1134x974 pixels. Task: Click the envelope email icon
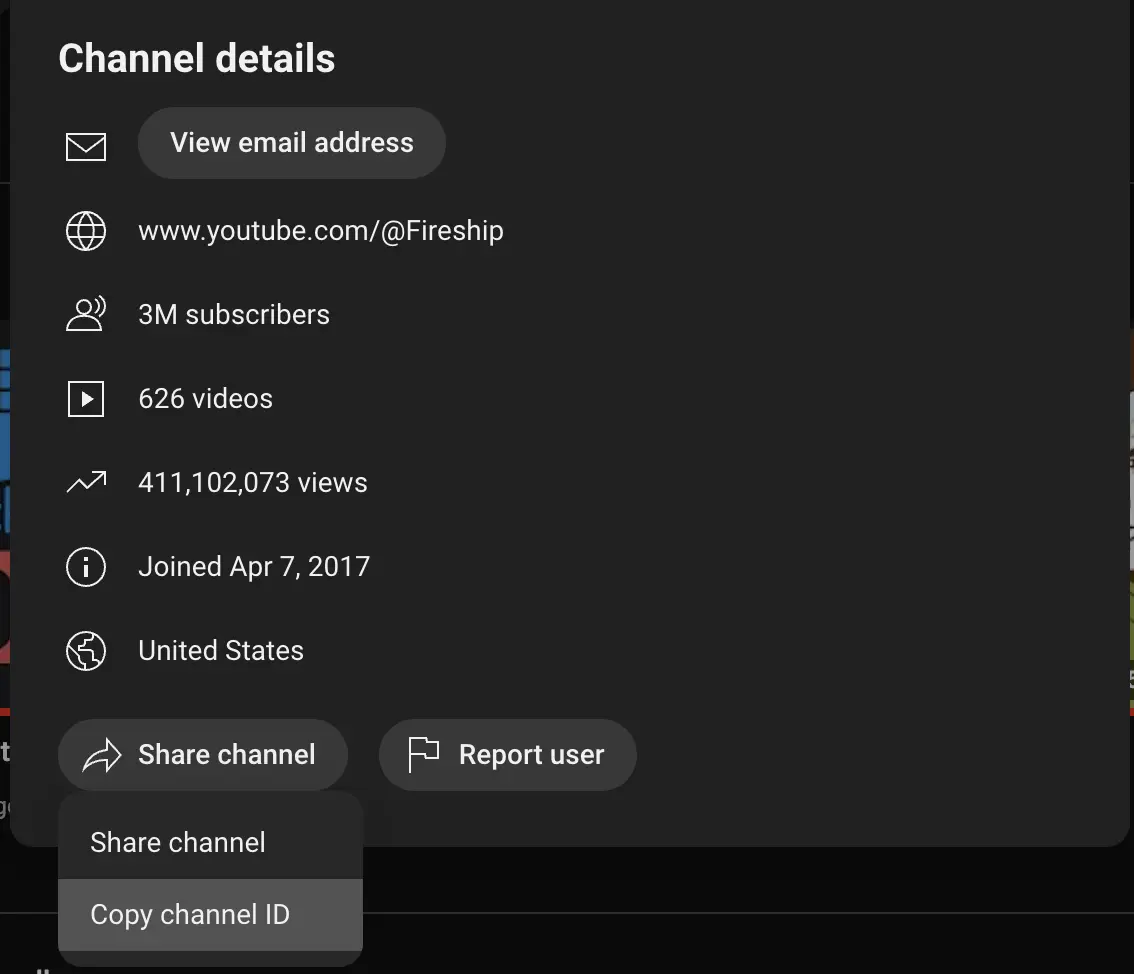pos(86,147)
